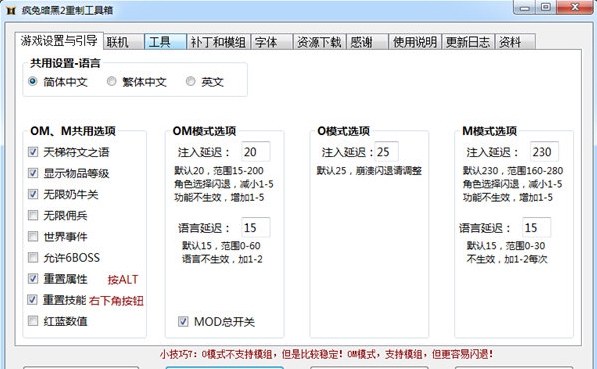Click the 不生效，加1-2每次 note
The width and height of the screenshot is (597, 369).
[507, 259]
